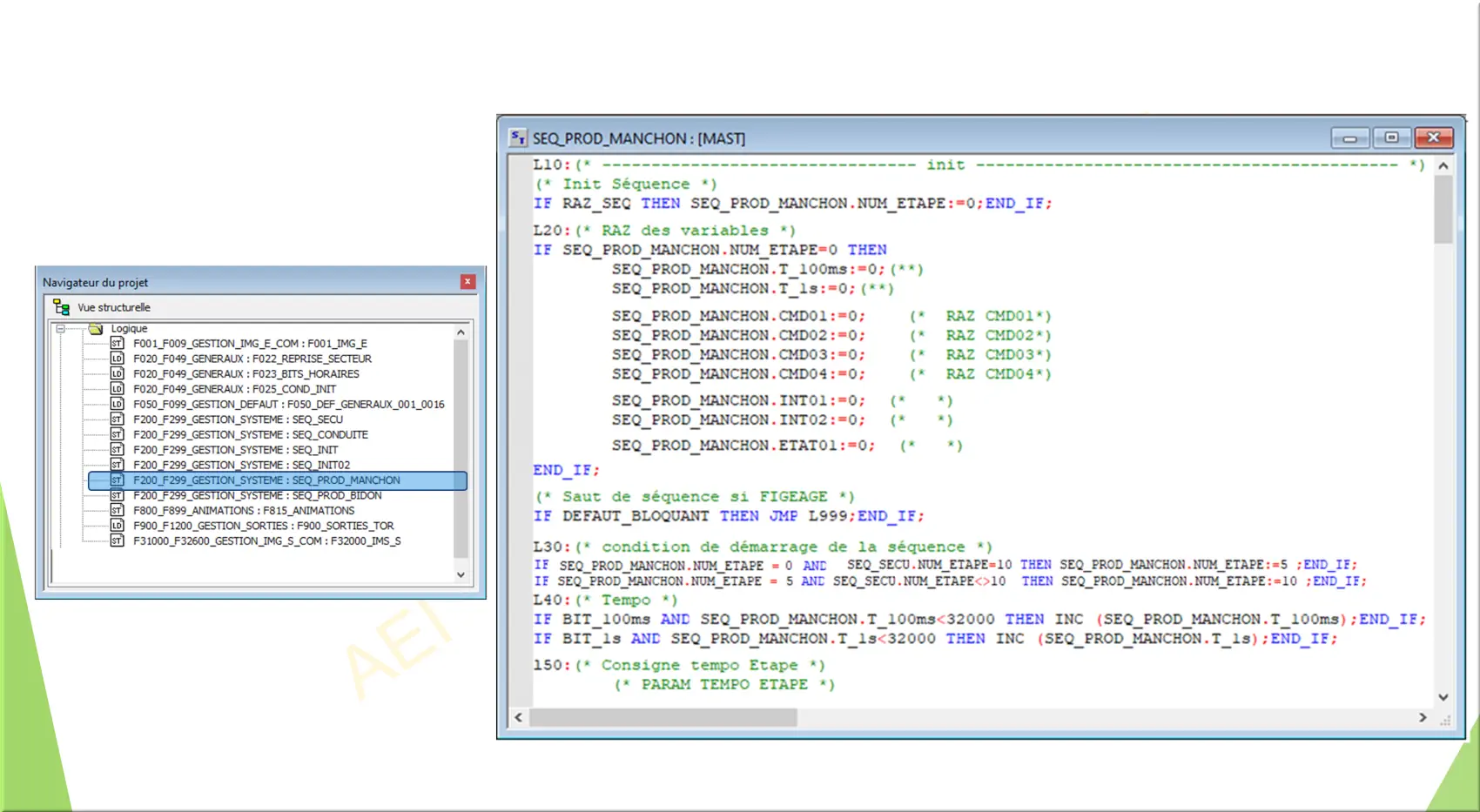Click ST icon of SEQ_CONDUITE section
Screen dimensions: 1480x812
[117, 435]
